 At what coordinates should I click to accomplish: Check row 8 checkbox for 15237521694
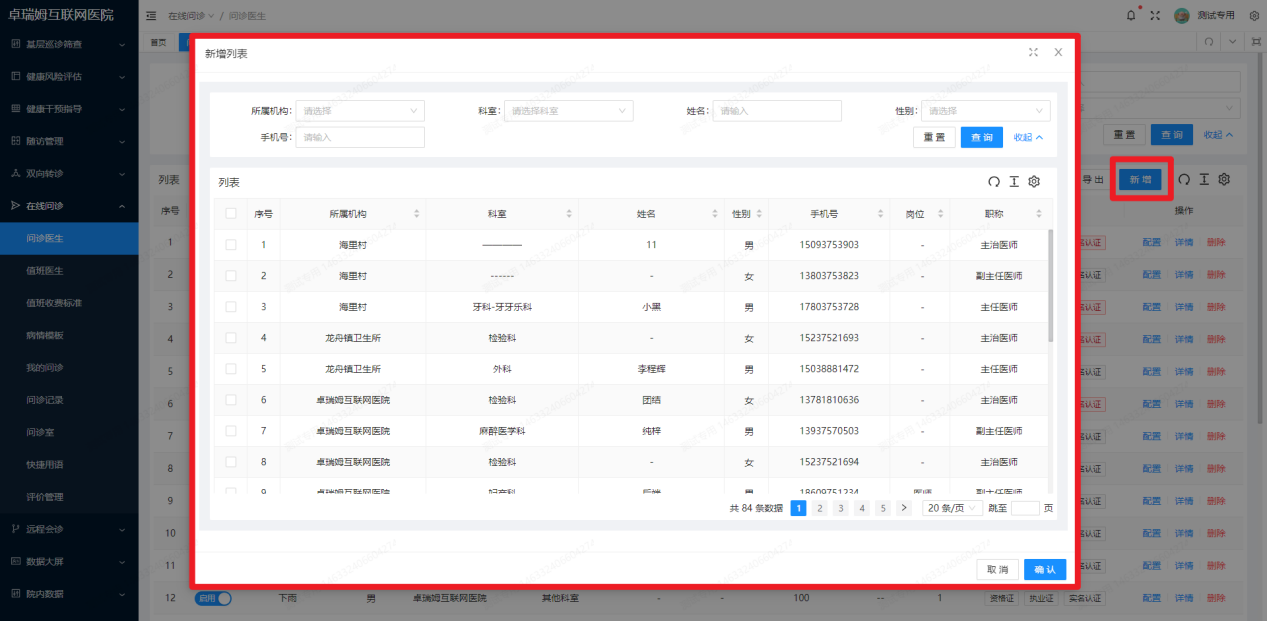tap(231, 462)
